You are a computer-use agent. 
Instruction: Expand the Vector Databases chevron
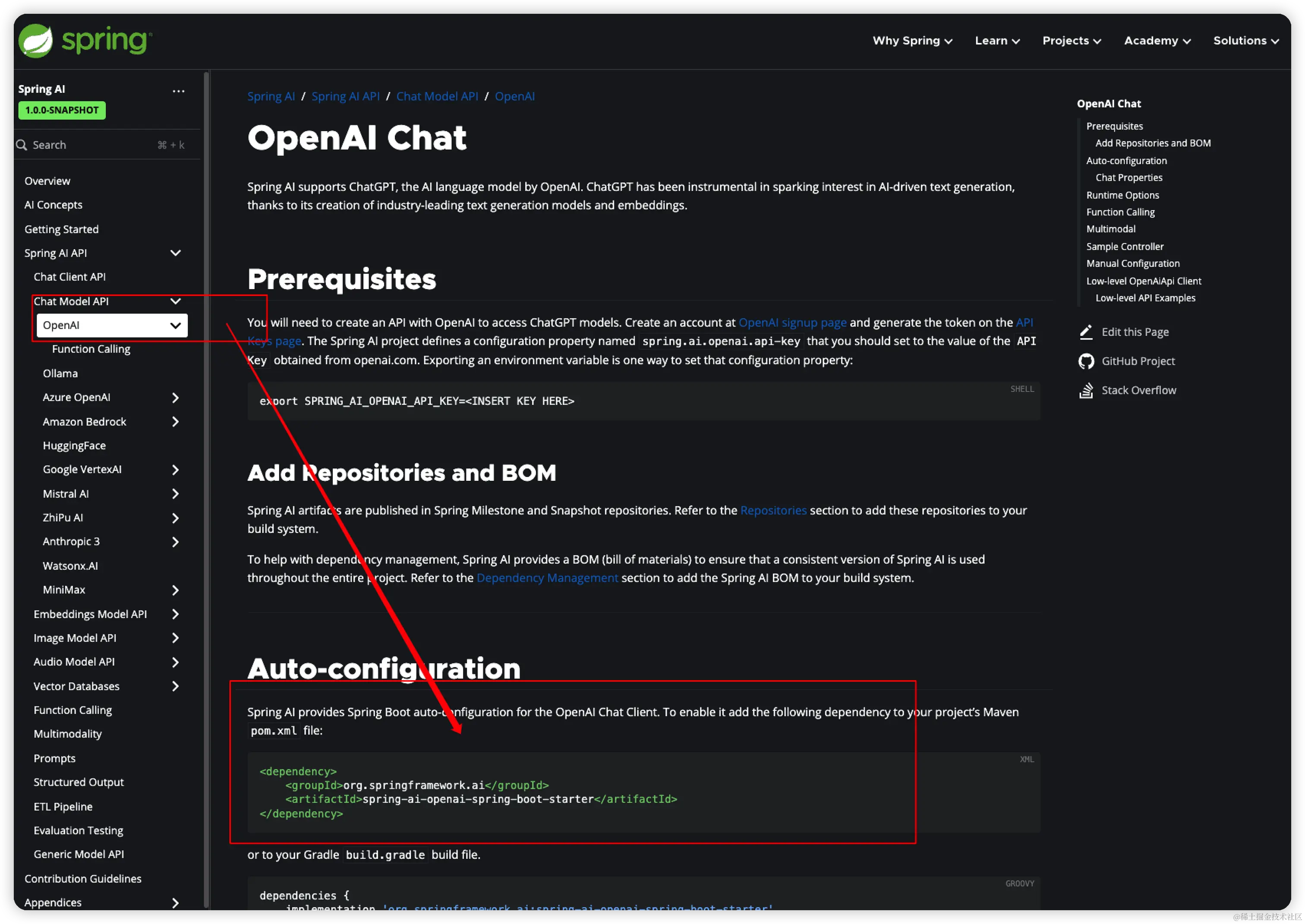point(175,687)
